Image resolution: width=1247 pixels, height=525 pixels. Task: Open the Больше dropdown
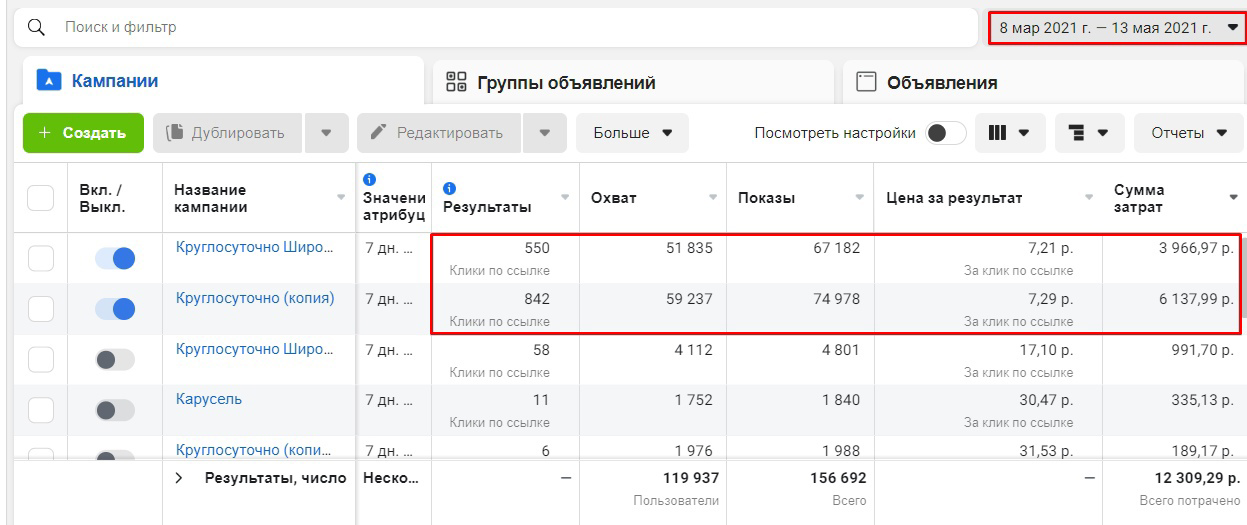point(632,133)
